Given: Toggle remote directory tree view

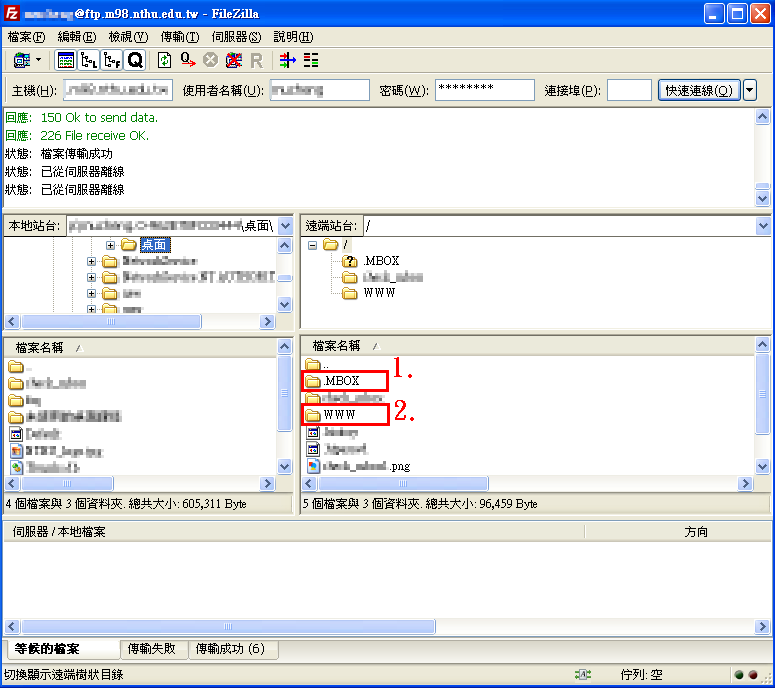Looking at the screenshot, I should coord(111,60).
